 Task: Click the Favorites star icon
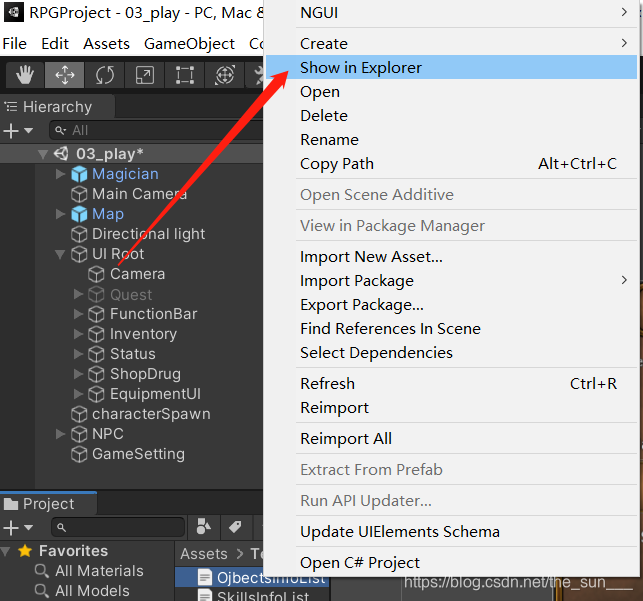(25, 551)
